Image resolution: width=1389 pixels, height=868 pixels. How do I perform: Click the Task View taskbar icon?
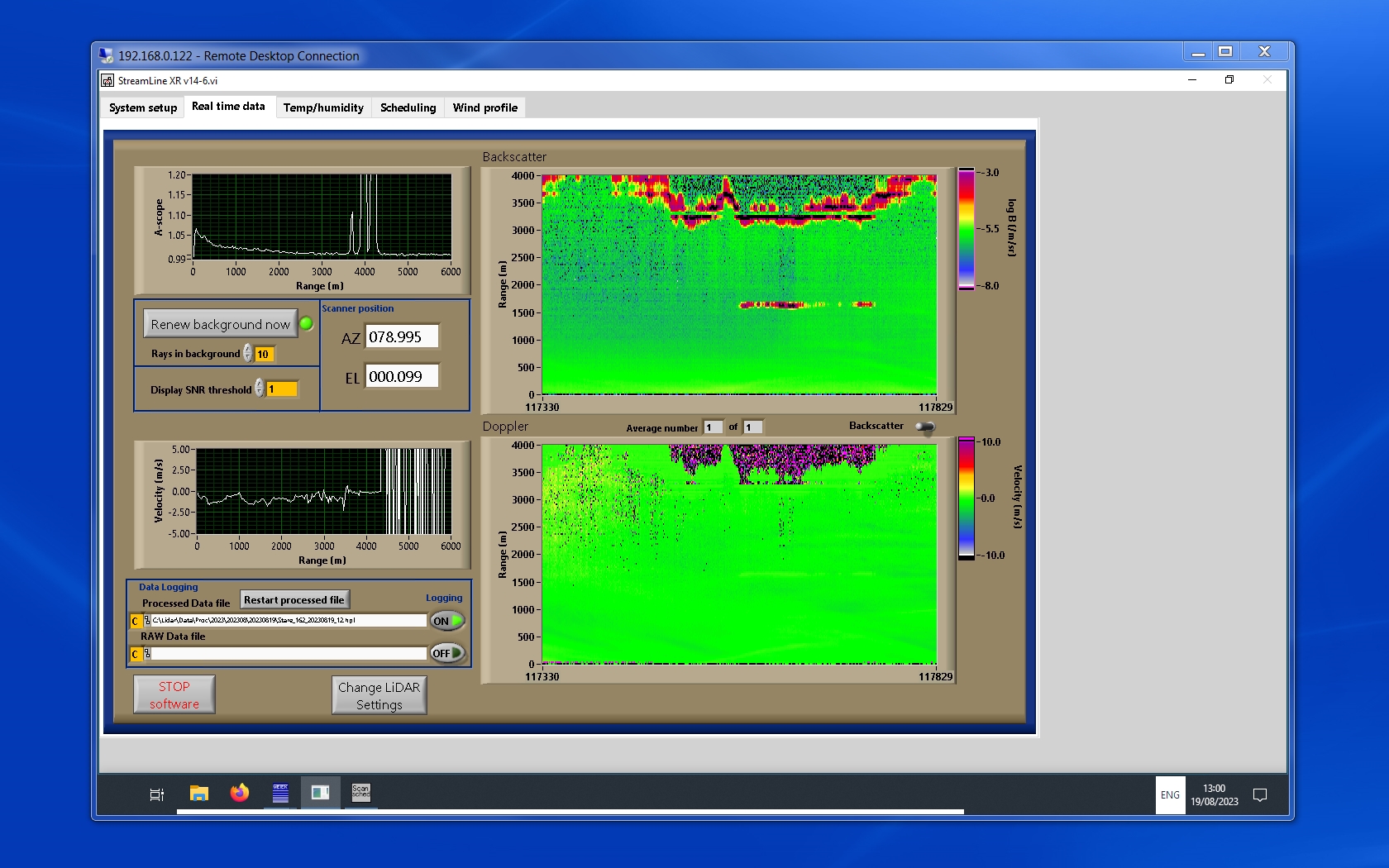pos(156,794)
